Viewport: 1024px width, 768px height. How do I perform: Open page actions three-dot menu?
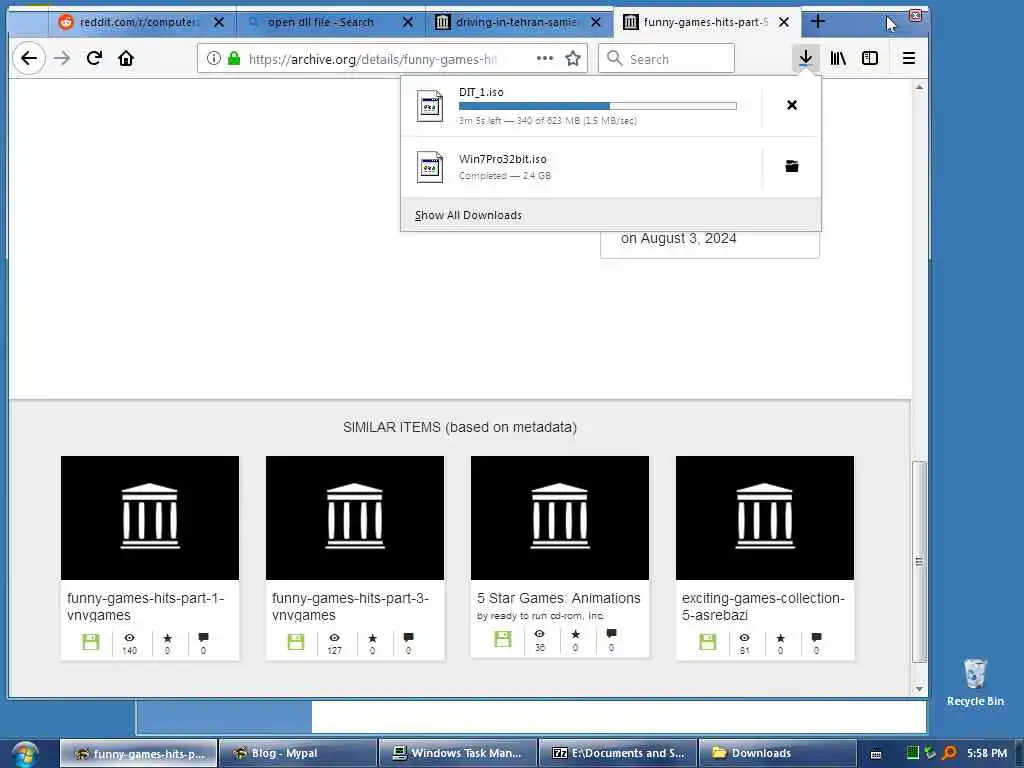[545, 59]
